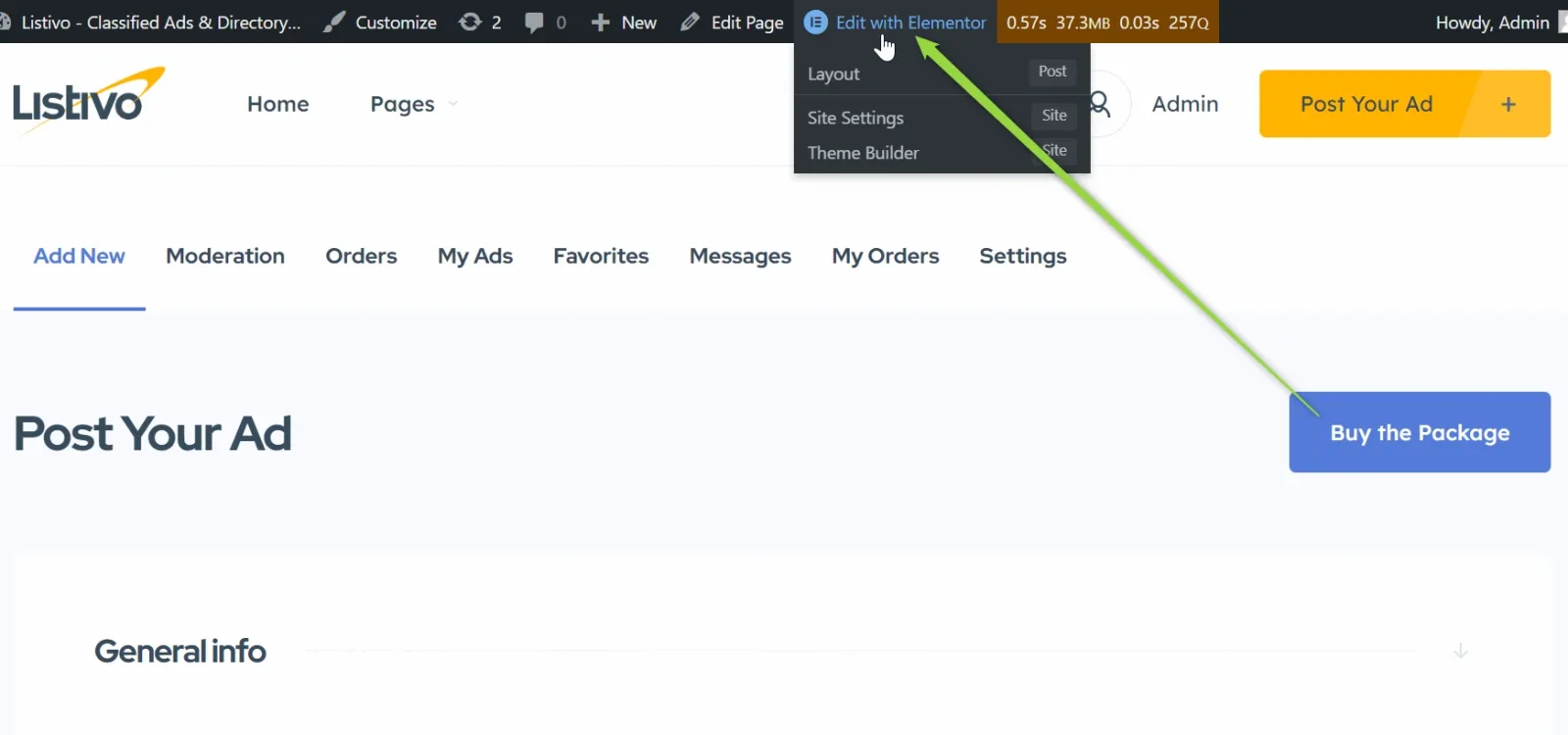Switch to the Favorites tab
Viewport: 1568px width, 735px height.
click(x=601, y=256)
